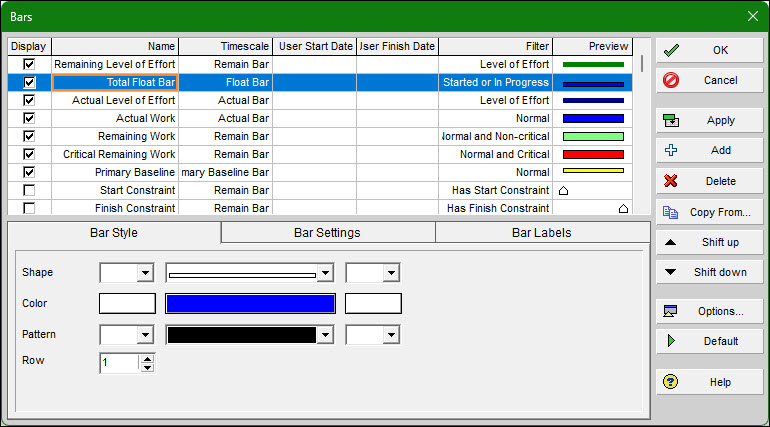Confirm with the OK button

pyautogui.click(x=709, y=50)
